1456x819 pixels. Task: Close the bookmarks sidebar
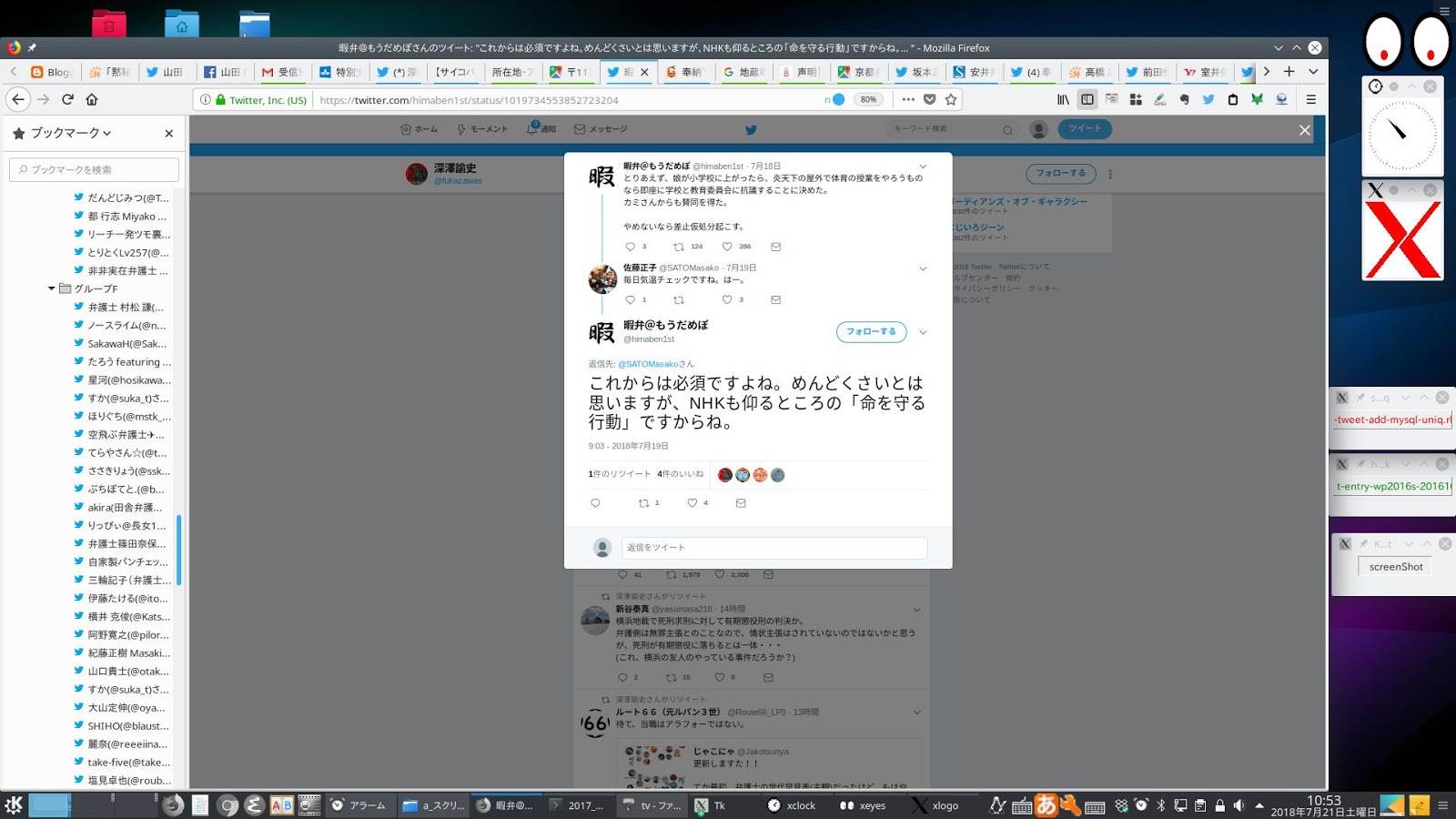168,133
